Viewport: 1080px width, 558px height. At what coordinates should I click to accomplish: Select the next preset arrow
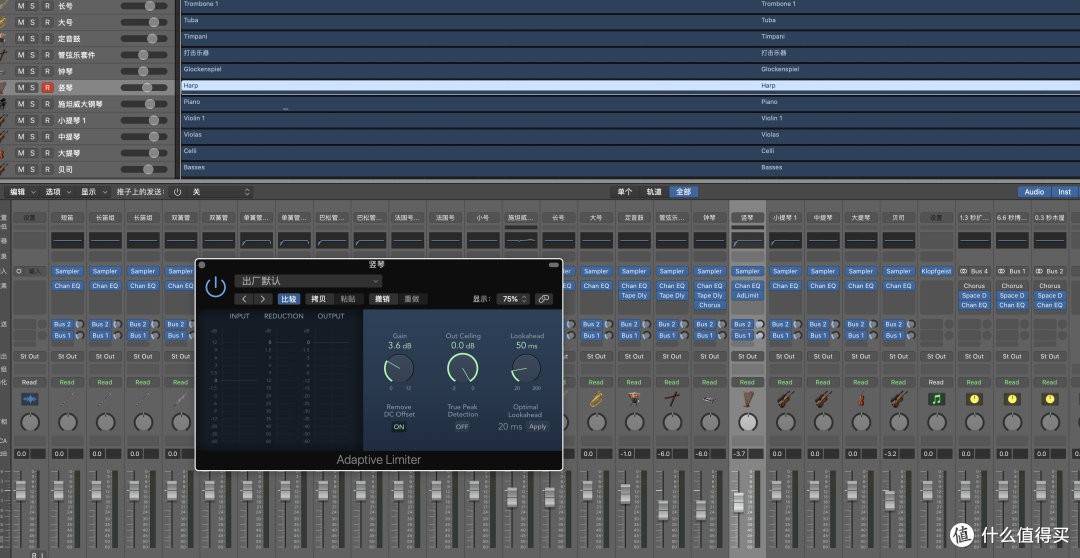(262, 299)
